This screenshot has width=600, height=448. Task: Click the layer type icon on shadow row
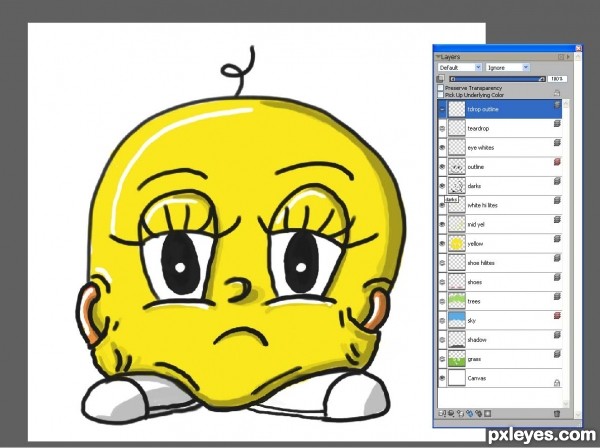tap(557, 335)
